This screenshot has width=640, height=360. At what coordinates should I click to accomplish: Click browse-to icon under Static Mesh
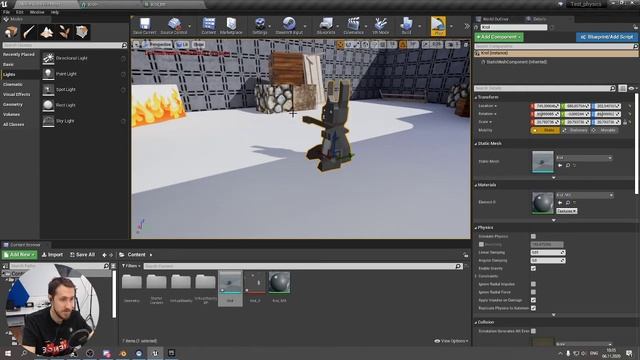point(568,165)
